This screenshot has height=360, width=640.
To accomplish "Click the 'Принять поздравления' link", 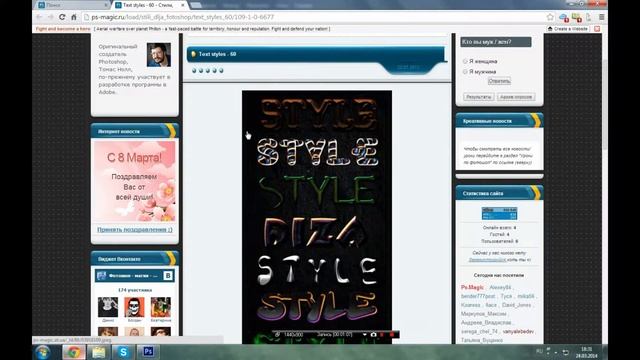I will (135, 229).
